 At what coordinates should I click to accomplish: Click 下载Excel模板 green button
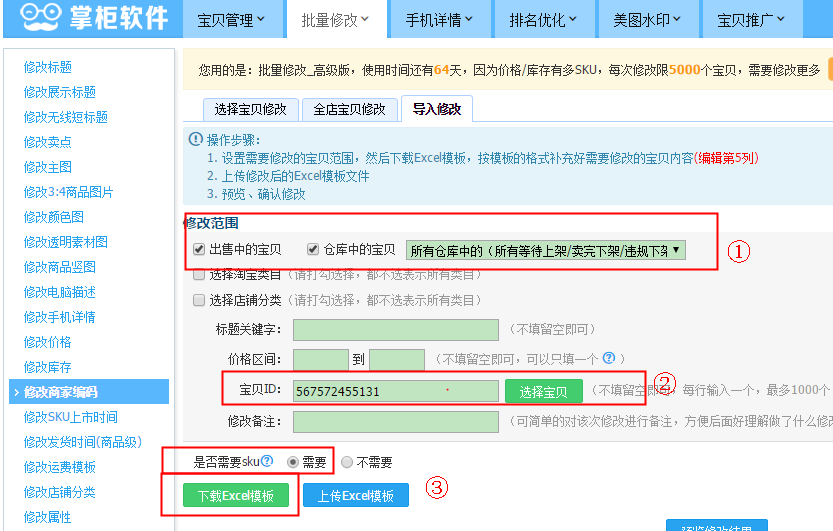[x=236, y=496]
